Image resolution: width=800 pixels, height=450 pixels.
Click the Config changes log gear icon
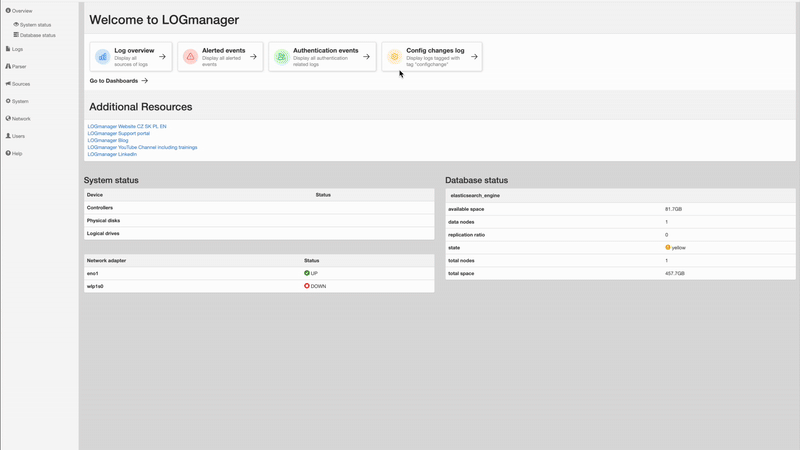click(x=394, y=57)
